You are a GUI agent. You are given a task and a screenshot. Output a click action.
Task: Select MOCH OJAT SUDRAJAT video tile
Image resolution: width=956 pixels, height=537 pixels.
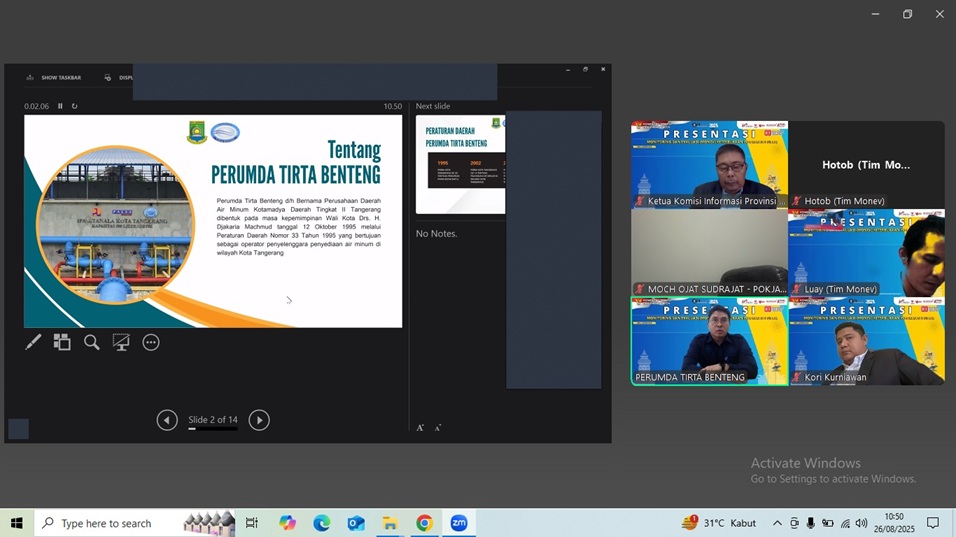click(x=709, y=252)
